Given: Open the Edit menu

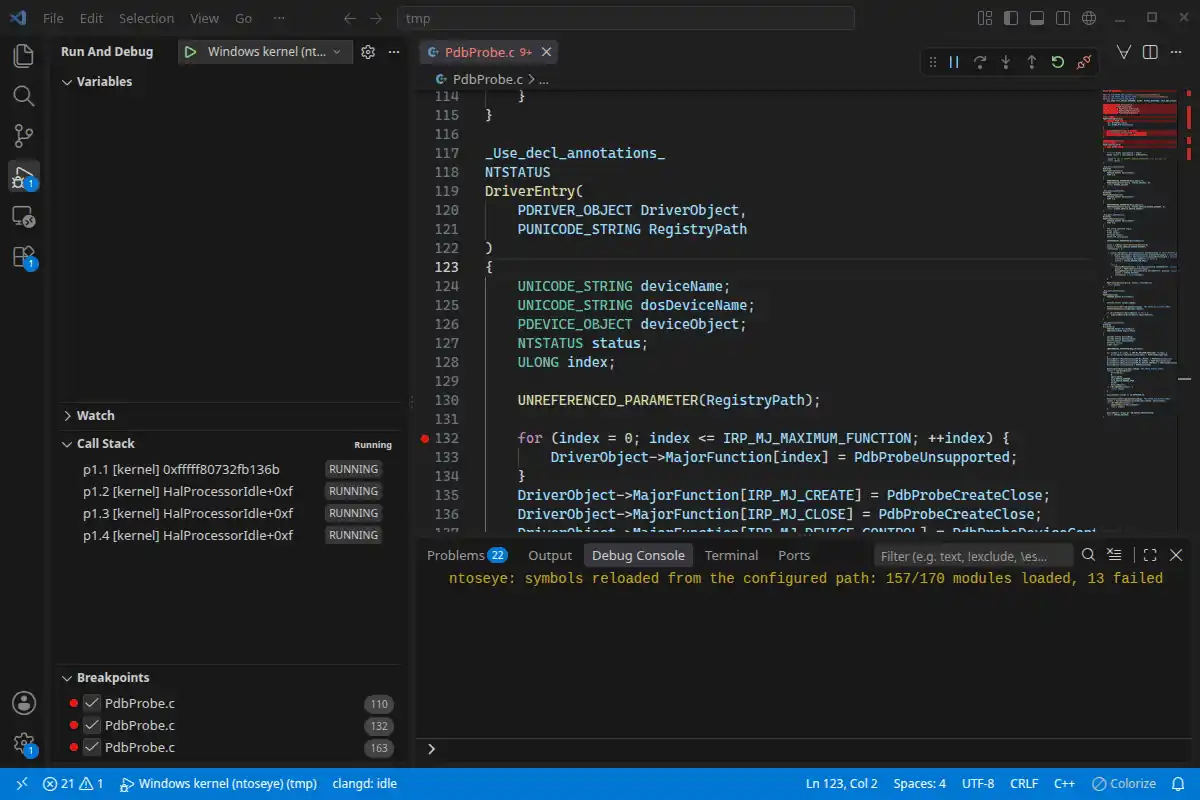Looking at the screenshot, I should [x=91, y=18].
